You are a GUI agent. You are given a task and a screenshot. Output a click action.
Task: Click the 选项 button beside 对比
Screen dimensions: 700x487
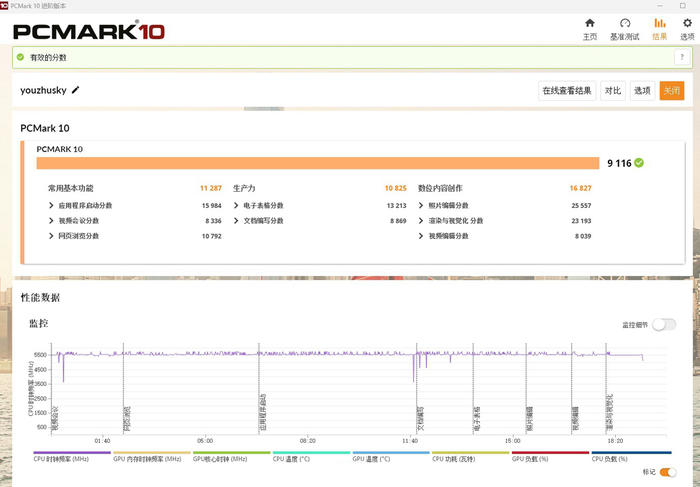(x=642, y=90)
